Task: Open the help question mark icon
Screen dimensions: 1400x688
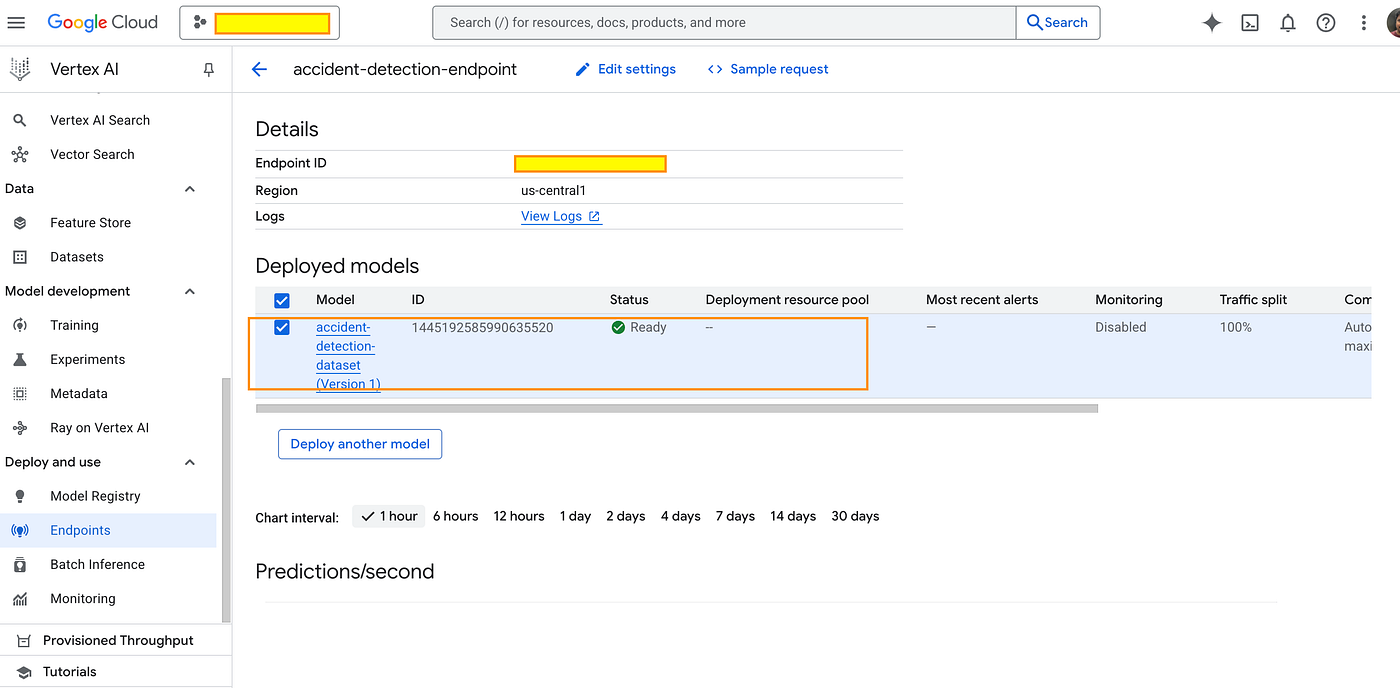Action: [1326, 22]
